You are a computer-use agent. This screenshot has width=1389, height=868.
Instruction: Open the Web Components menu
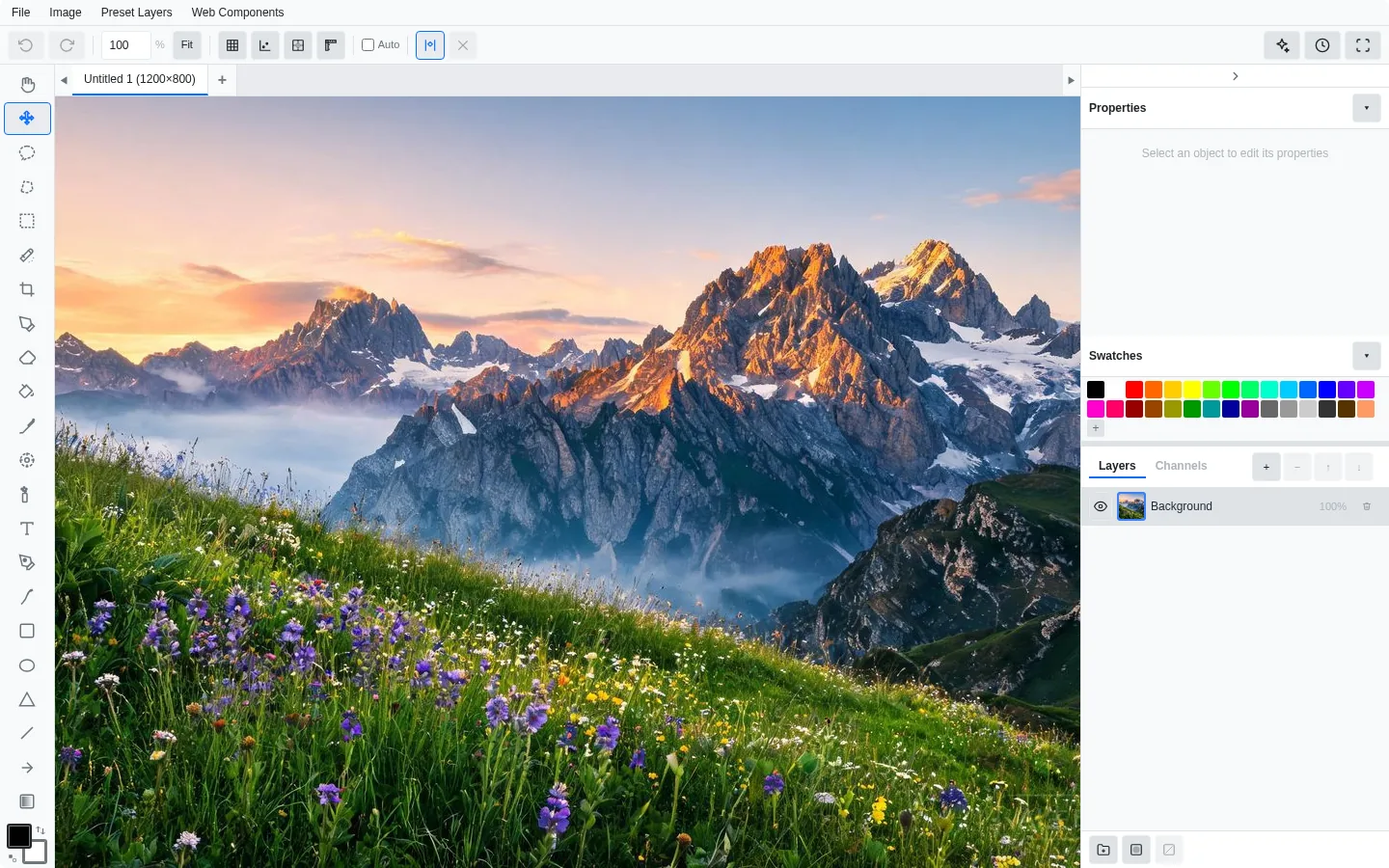237,13
